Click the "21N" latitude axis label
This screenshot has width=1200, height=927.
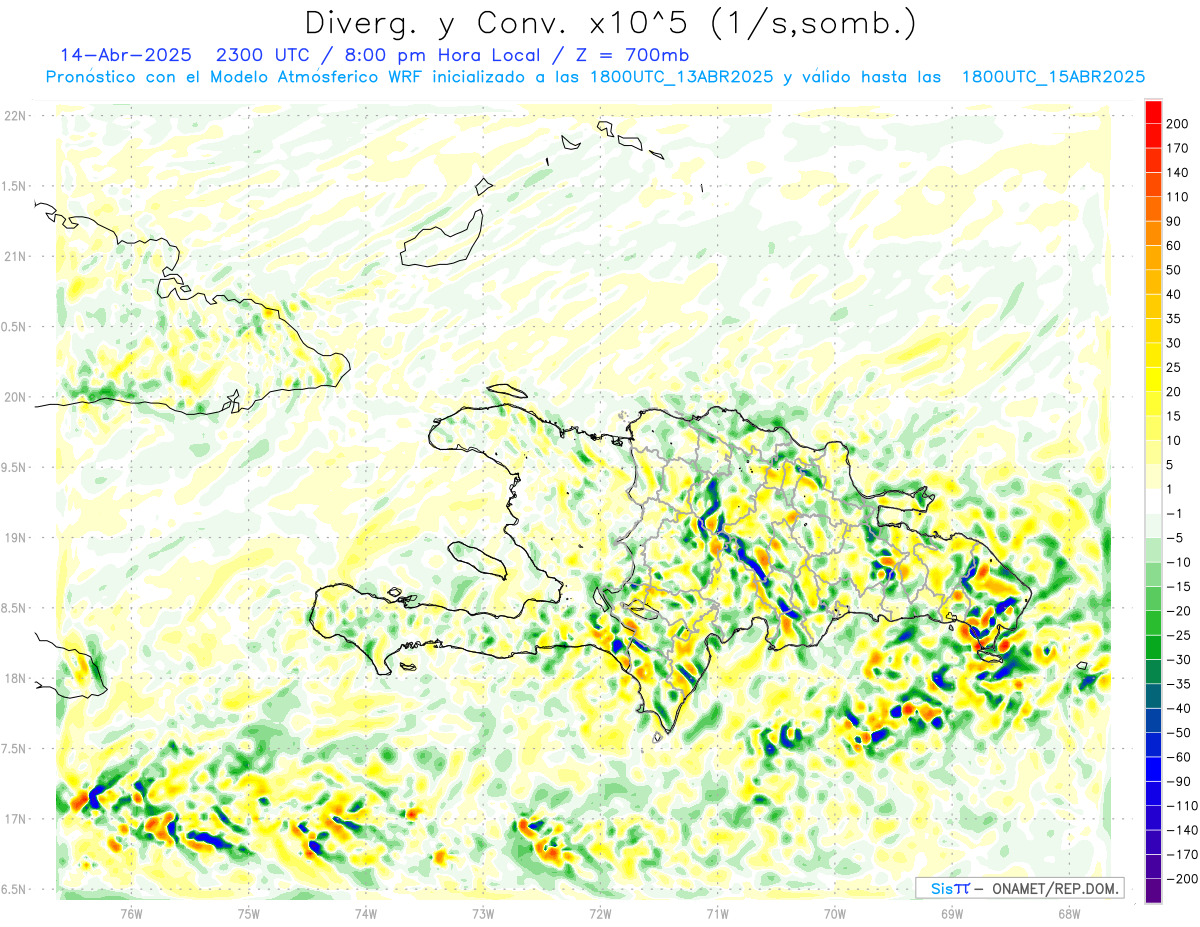click(14, 256)
